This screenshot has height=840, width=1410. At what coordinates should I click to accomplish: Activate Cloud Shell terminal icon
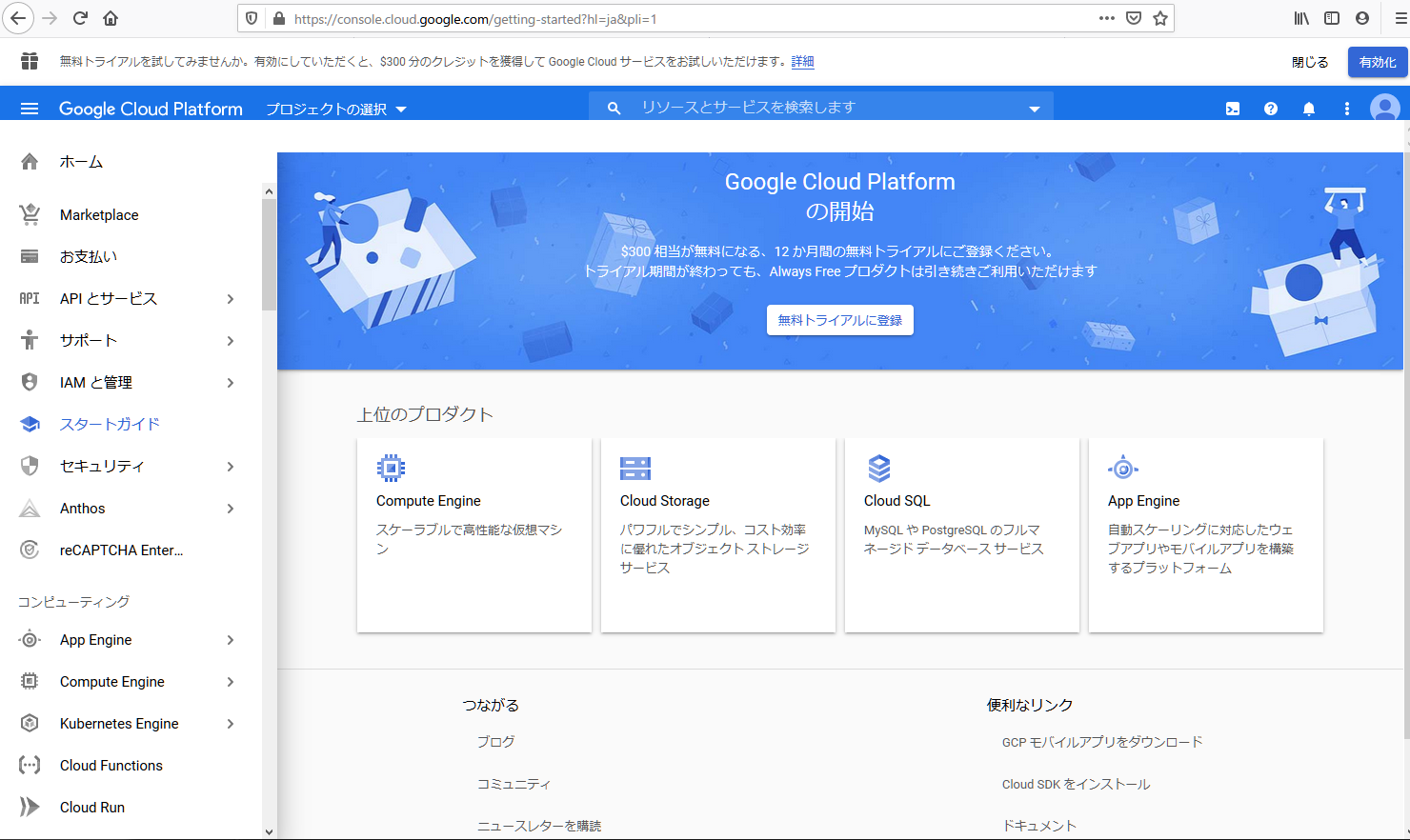click(x=1233, y=109)
